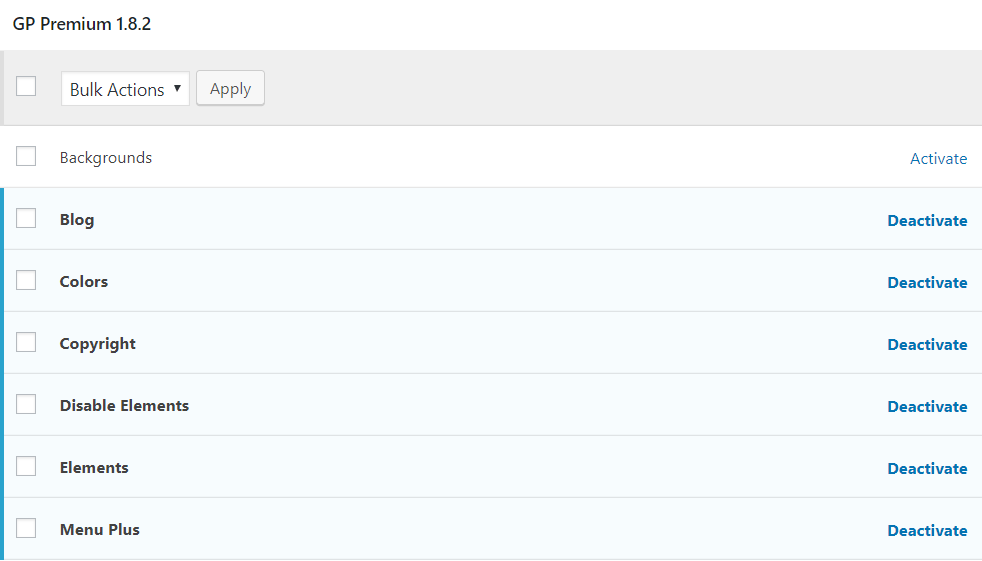Deactivate the Elements module
The image size is (982, 561).
pos(927,468)
